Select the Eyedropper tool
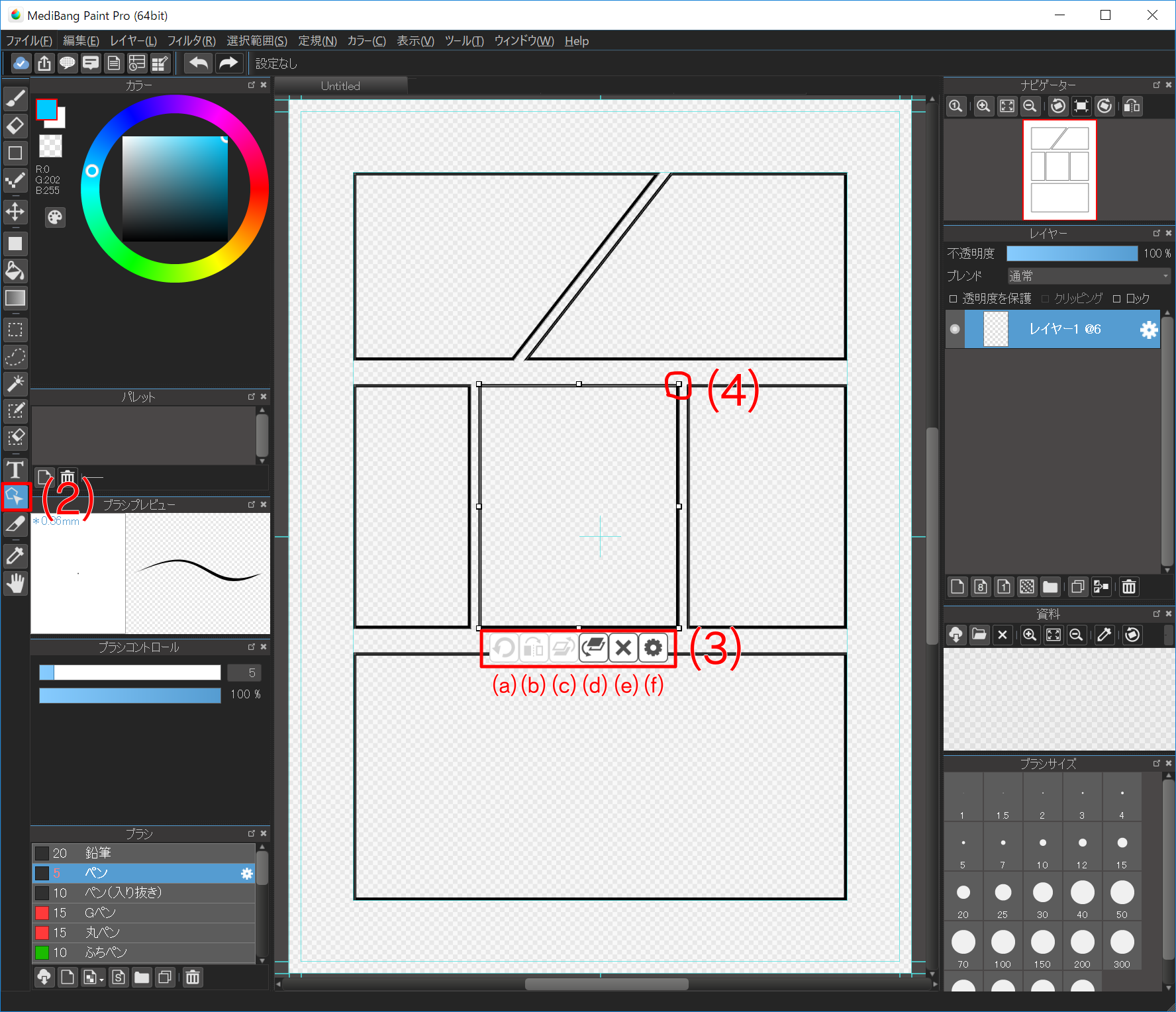The height and width of the screenshot is (1012, 1176). point(15,555)
